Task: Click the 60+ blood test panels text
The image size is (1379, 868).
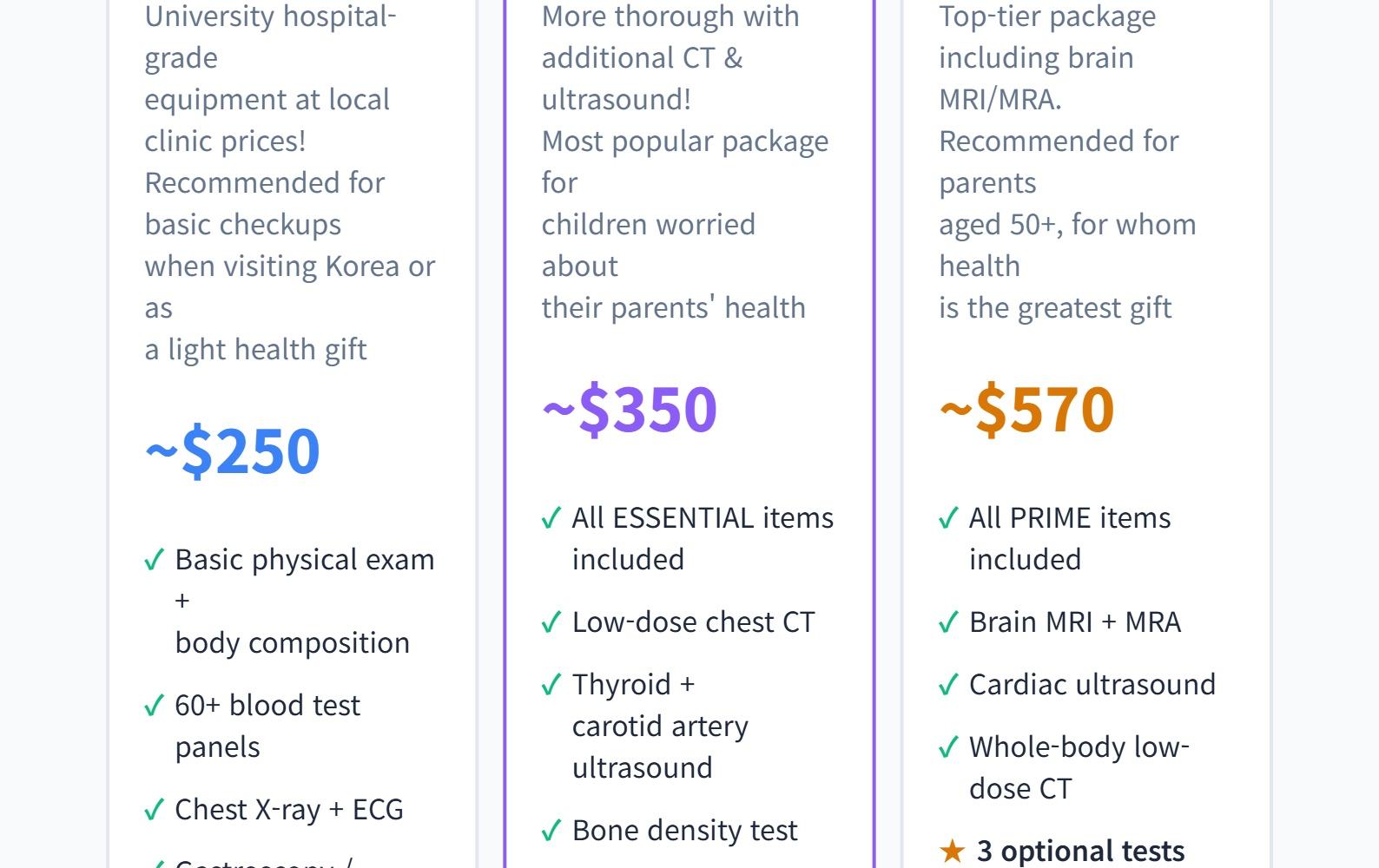Action: click(267, 726)
